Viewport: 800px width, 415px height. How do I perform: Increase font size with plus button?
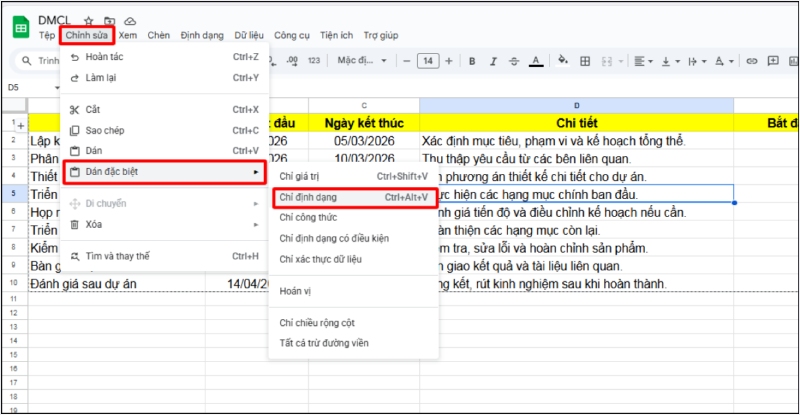click(x=448, y=61)
